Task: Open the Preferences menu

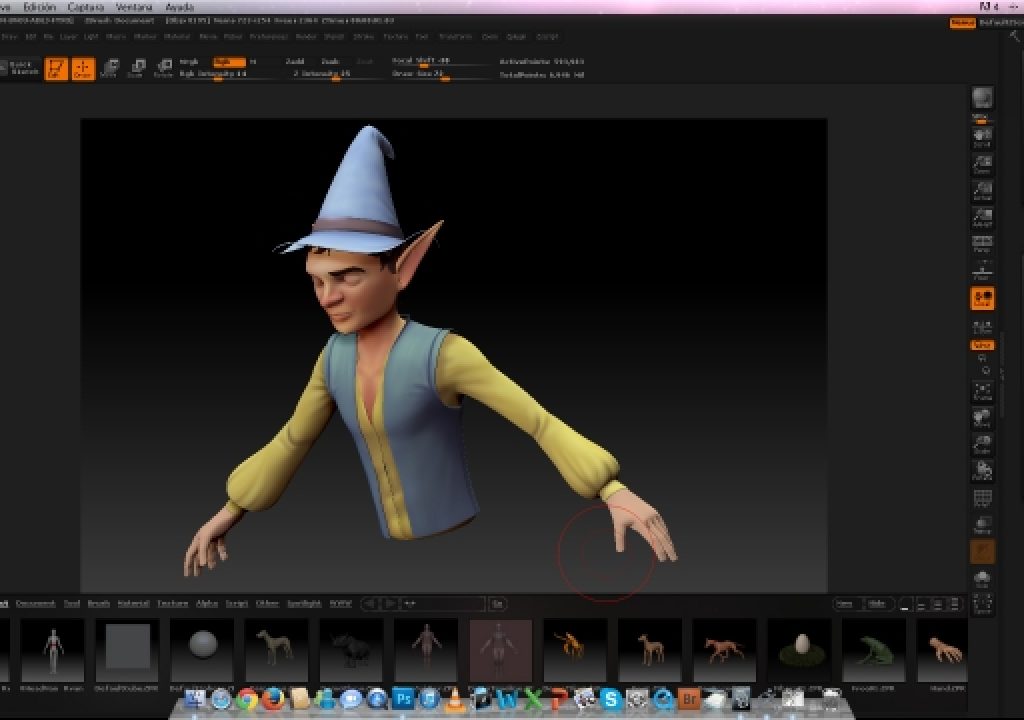Action: click(268, 37)
